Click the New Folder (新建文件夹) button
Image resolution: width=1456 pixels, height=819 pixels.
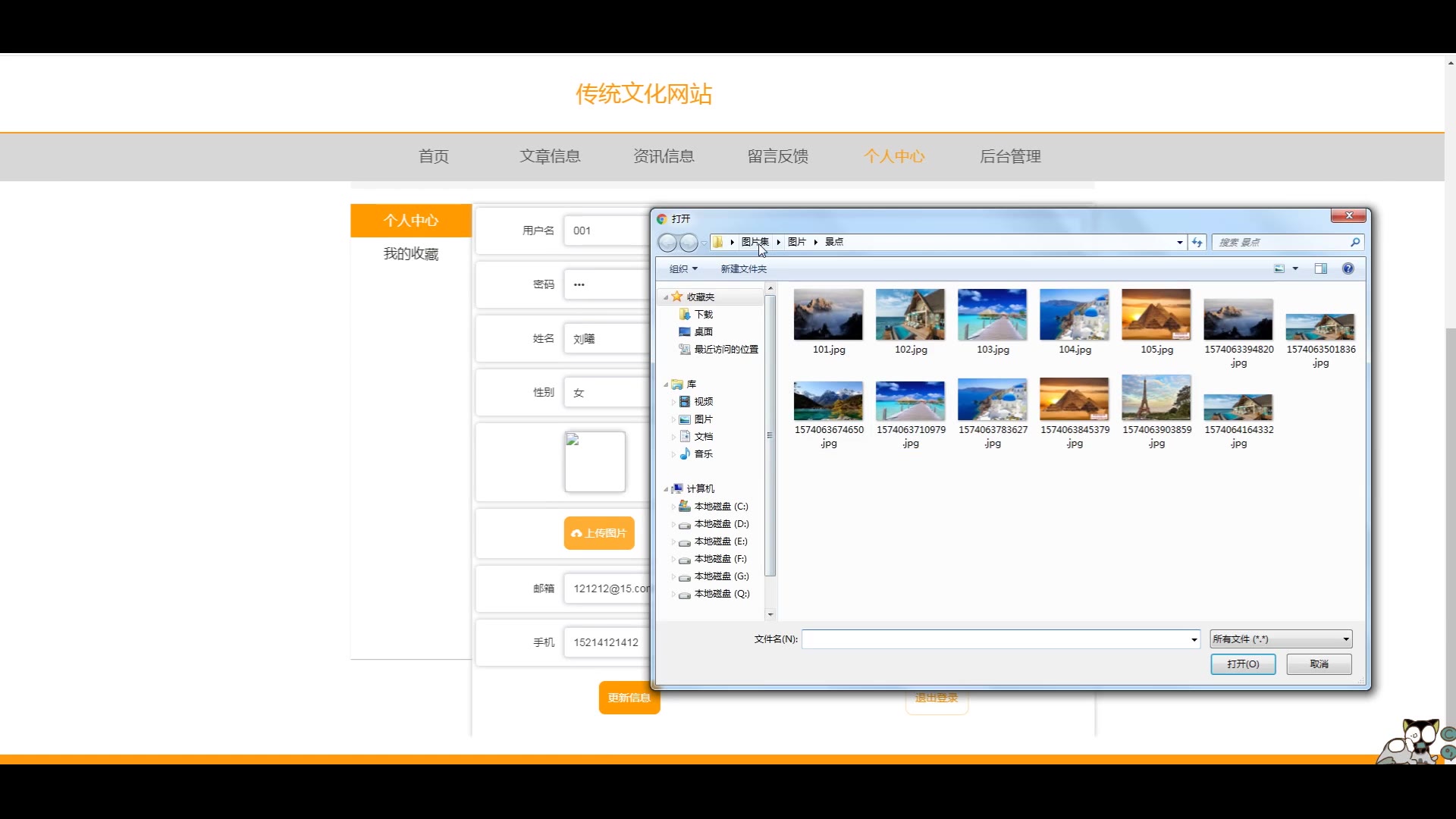pyautogui.click(x=743, y=268)
